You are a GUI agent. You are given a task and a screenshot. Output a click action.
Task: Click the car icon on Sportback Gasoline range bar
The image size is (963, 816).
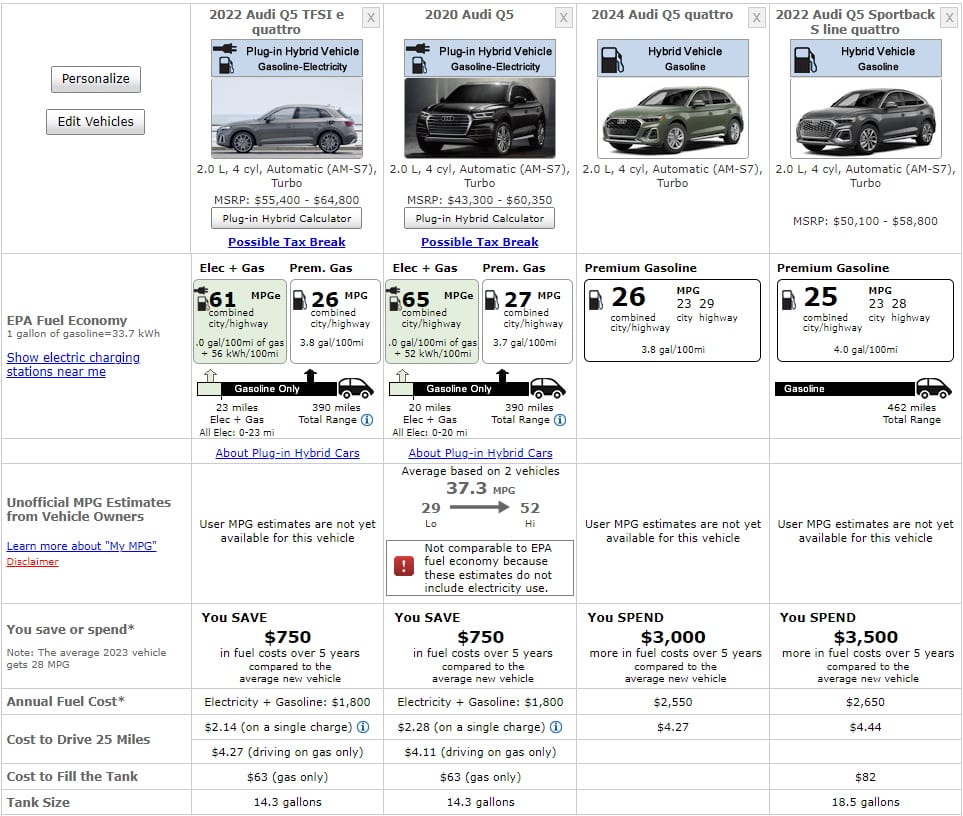click(x=934, y=388)
